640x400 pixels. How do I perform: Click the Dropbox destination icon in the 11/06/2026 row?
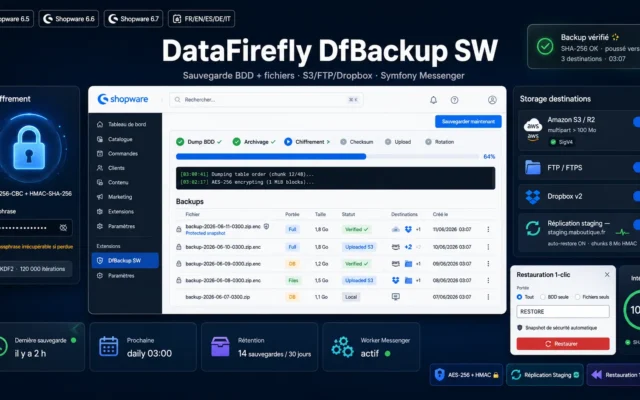click(408, 229)
